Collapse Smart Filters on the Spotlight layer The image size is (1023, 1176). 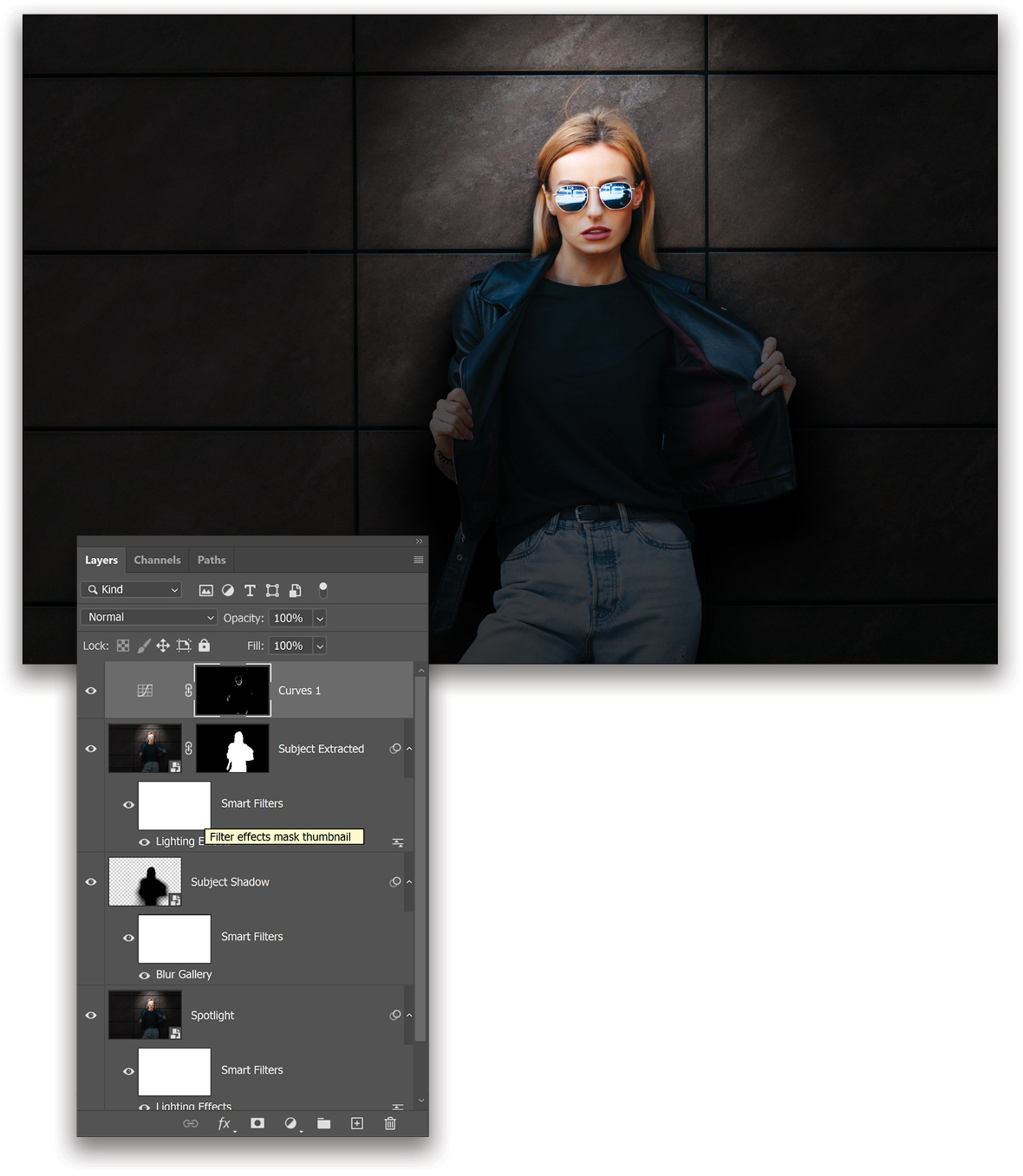point(408,1015)
